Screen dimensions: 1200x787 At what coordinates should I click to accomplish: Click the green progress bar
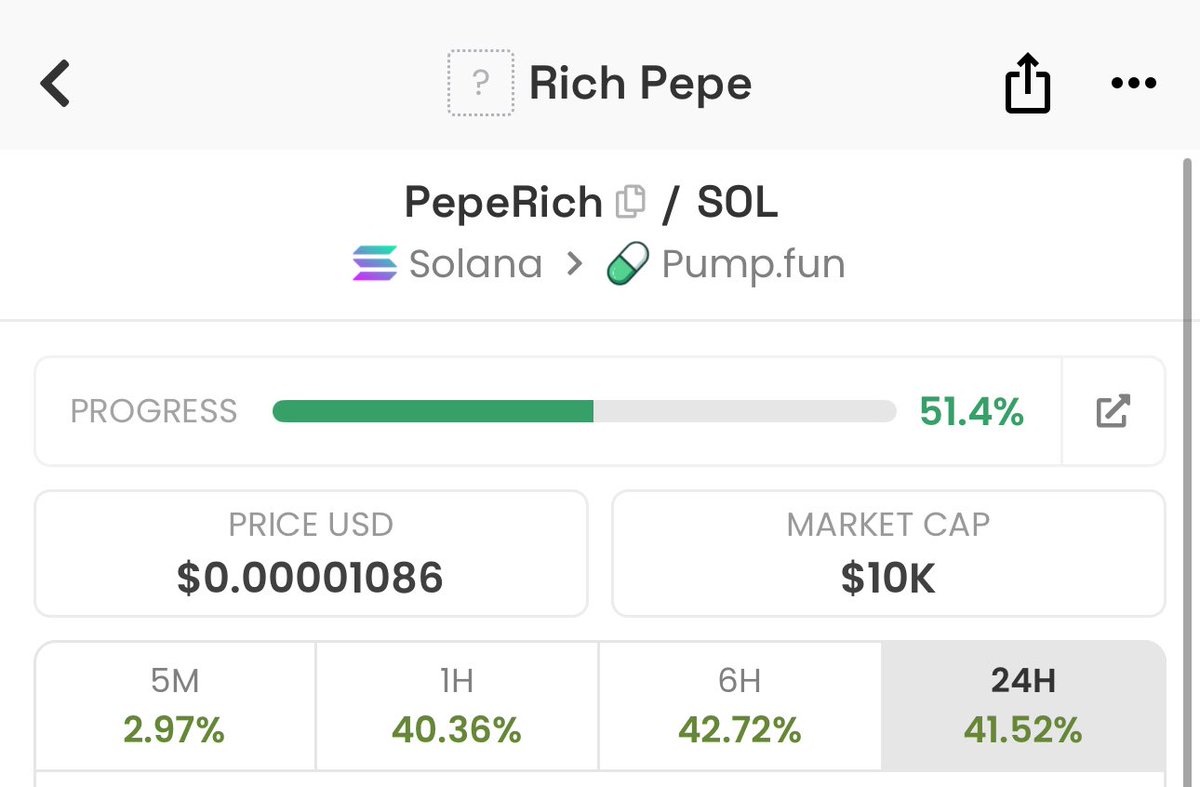coord(433,411)
